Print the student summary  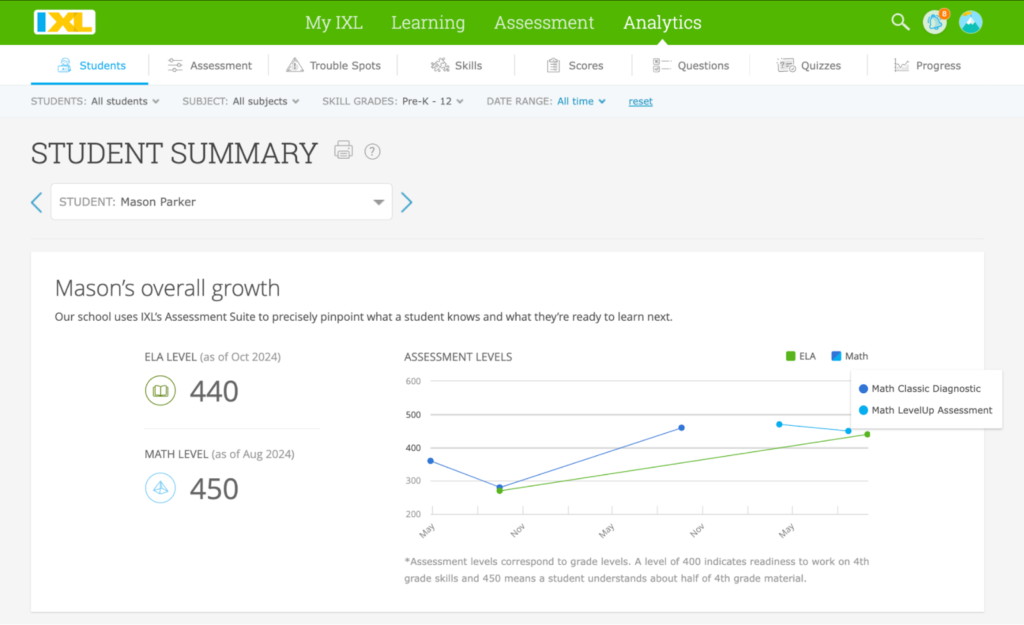(x=344, y=150)
